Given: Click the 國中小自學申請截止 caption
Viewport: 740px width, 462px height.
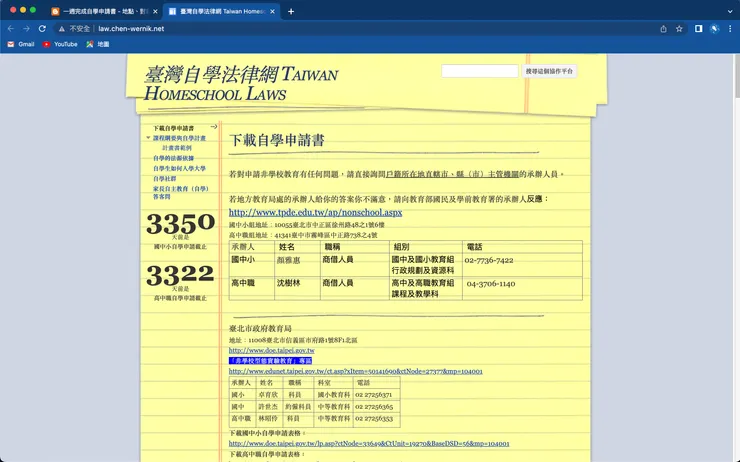Looking at the screenshot, I should click(x=180, y=247).
